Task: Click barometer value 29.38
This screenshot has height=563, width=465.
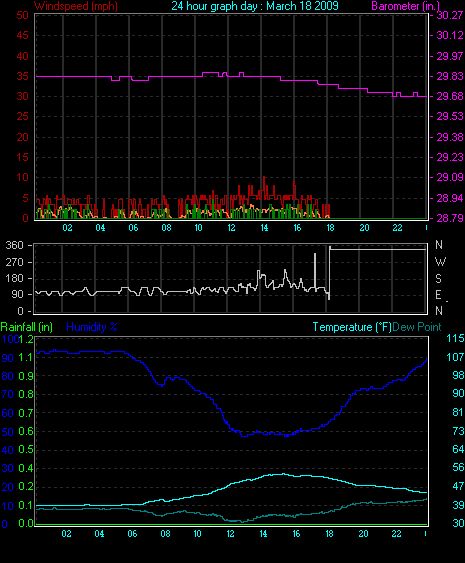Action: [x=450, y=137]
